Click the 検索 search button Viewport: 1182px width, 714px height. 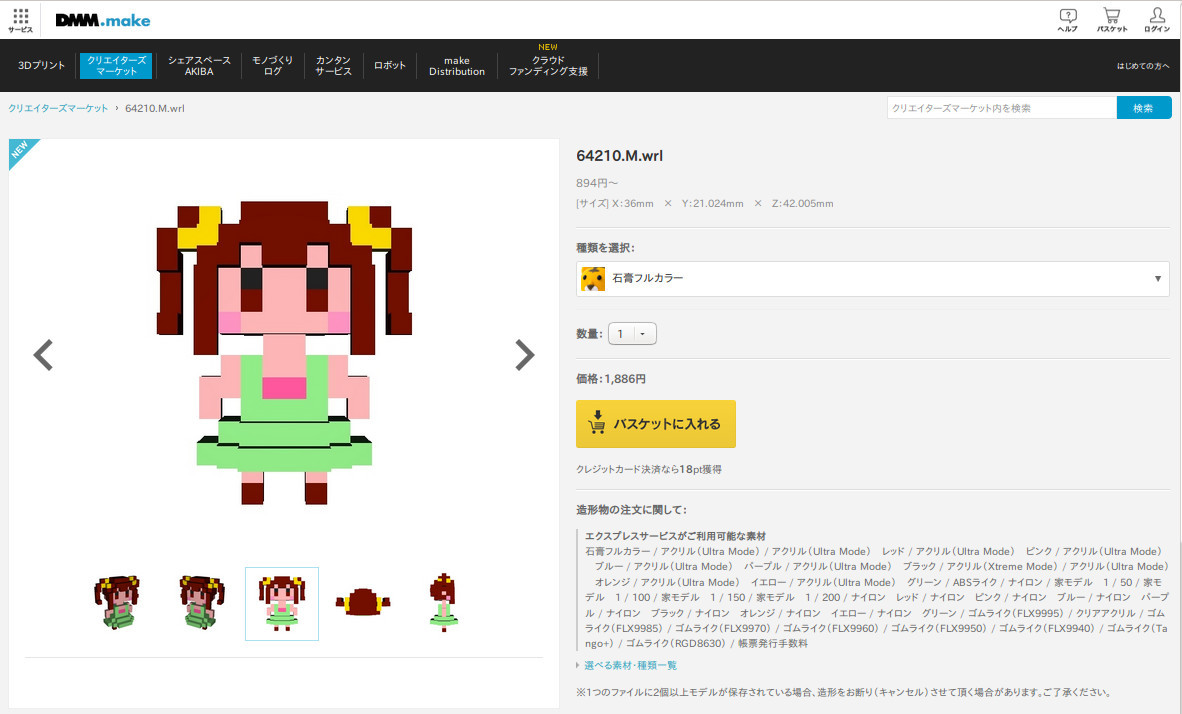click(x=1144, y=108)
